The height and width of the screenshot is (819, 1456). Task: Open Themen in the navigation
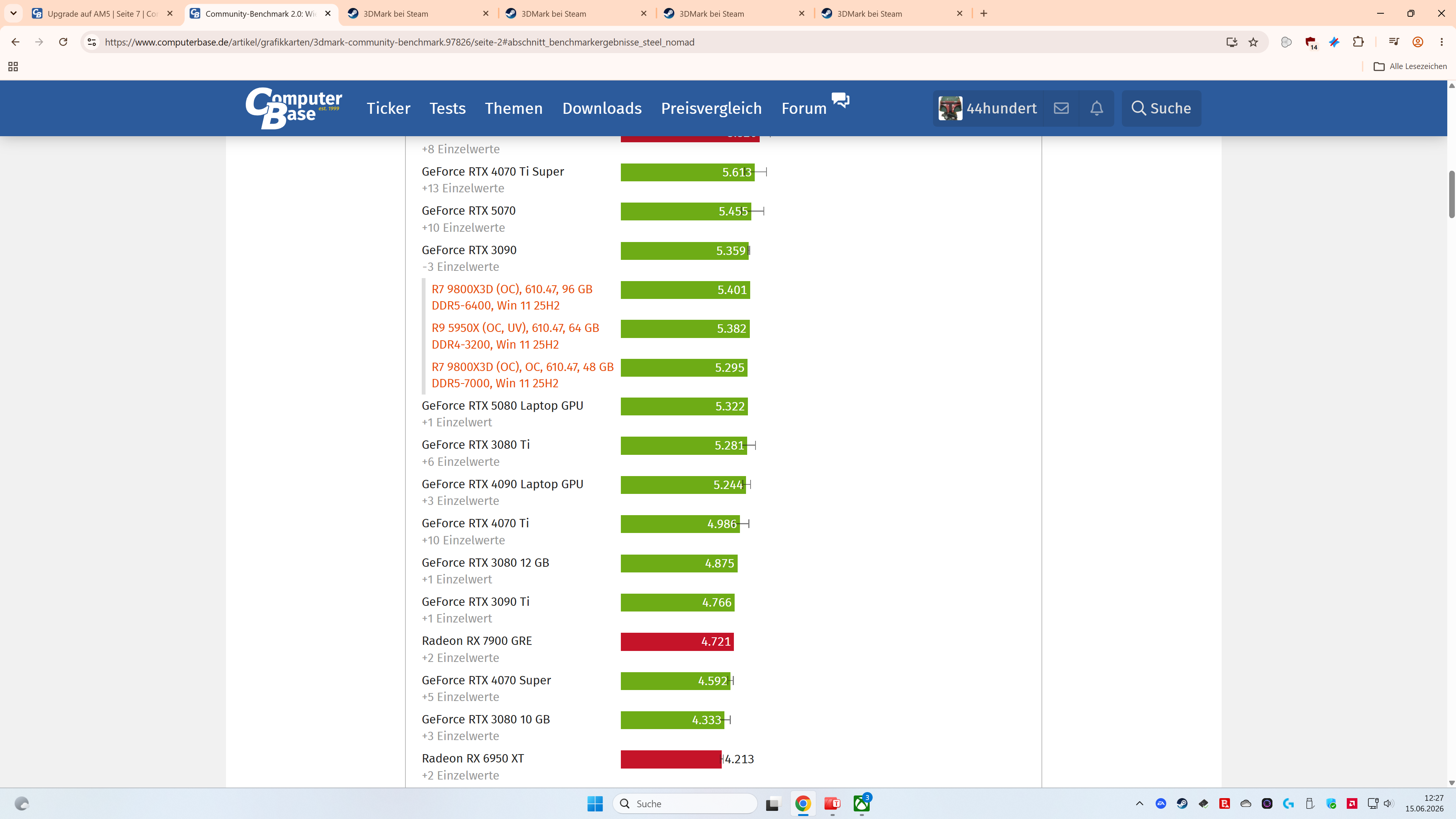(513, 108)
